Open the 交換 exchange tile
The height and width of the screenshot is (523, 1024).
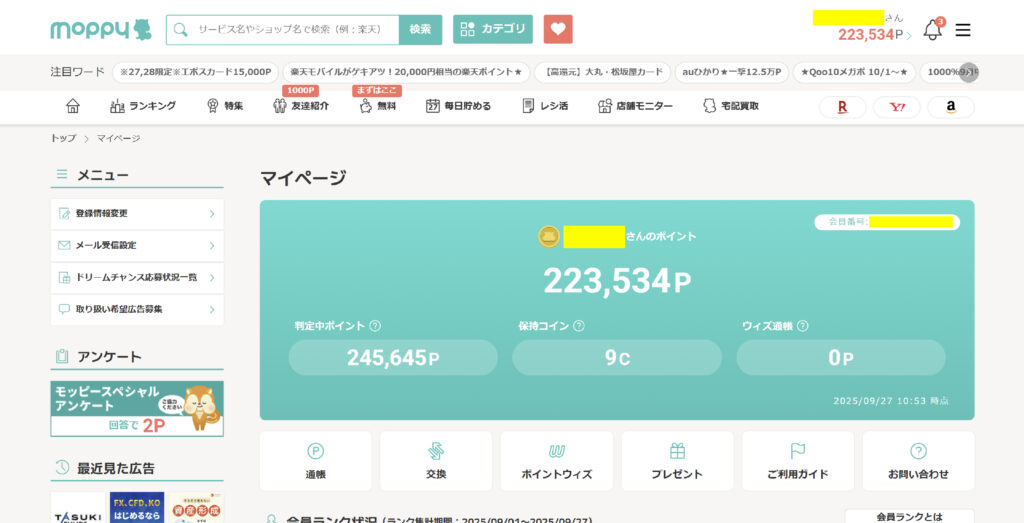436,461
